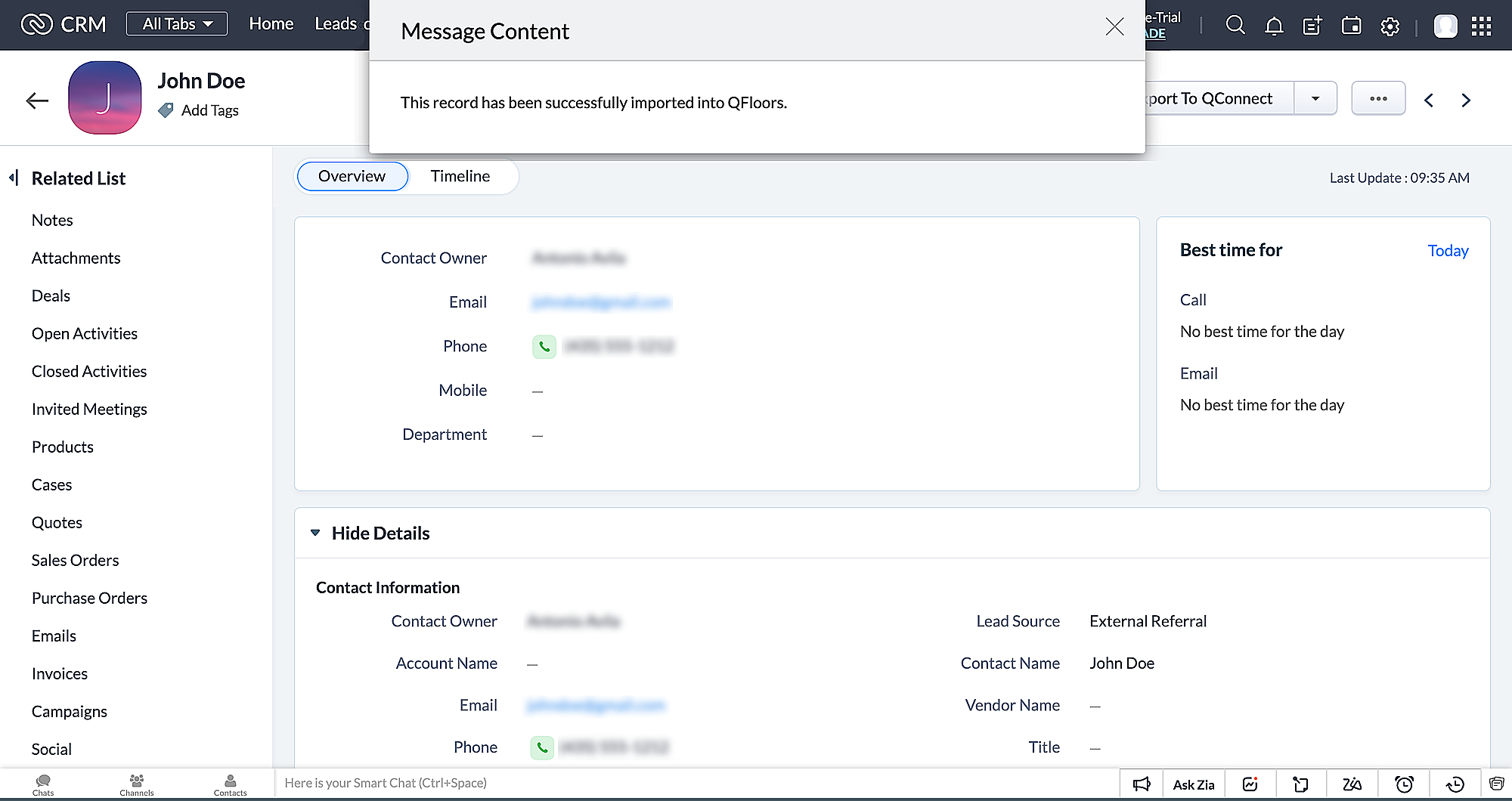Open the Zia handwriting icon
The image size is (1512, 801).
tap(1352, 784)
